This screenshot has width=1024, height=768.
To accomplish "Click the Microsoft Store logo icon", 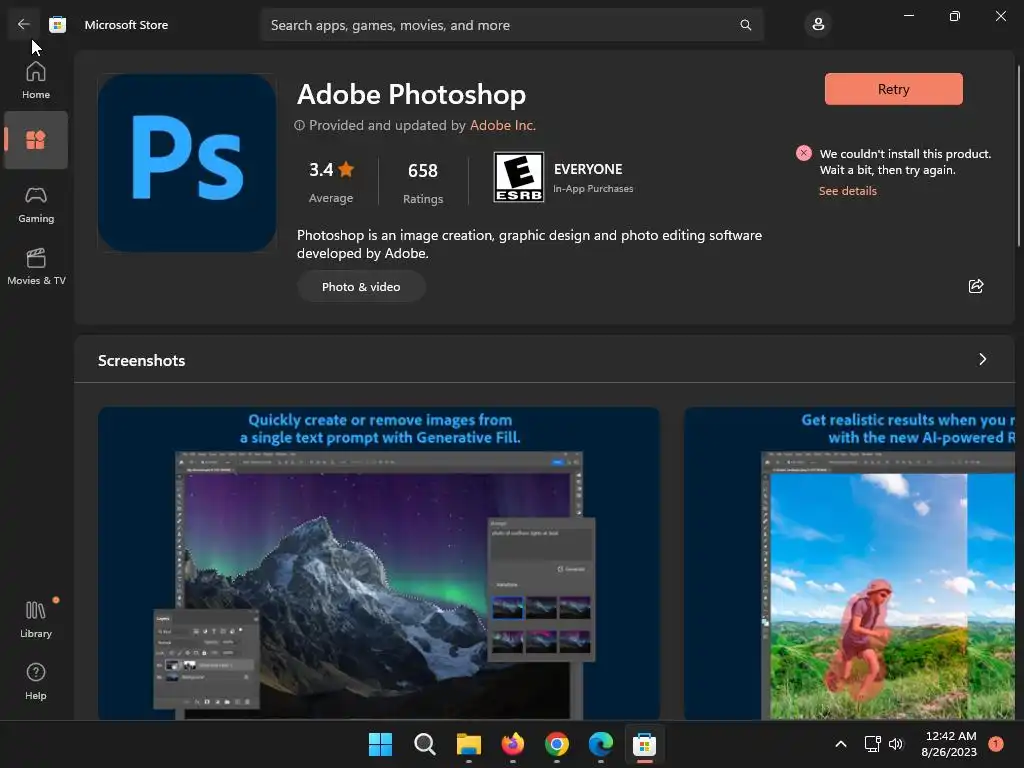I will (57, 25).
